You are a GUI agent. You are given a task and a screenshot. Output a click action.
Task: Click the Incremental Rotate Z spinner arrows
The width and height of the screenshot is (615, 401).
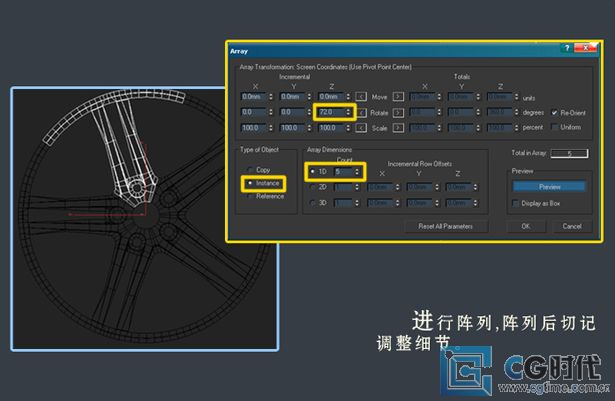click(349, 113)
